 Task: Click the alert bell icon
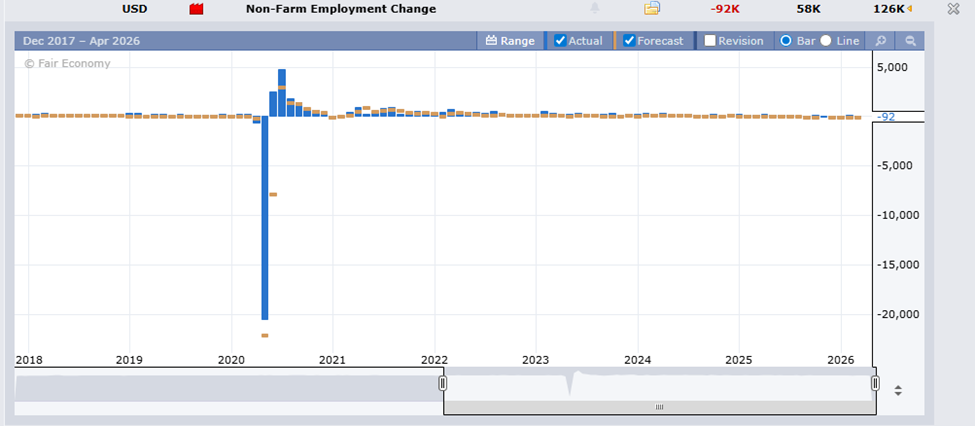(x=595, y=9)
